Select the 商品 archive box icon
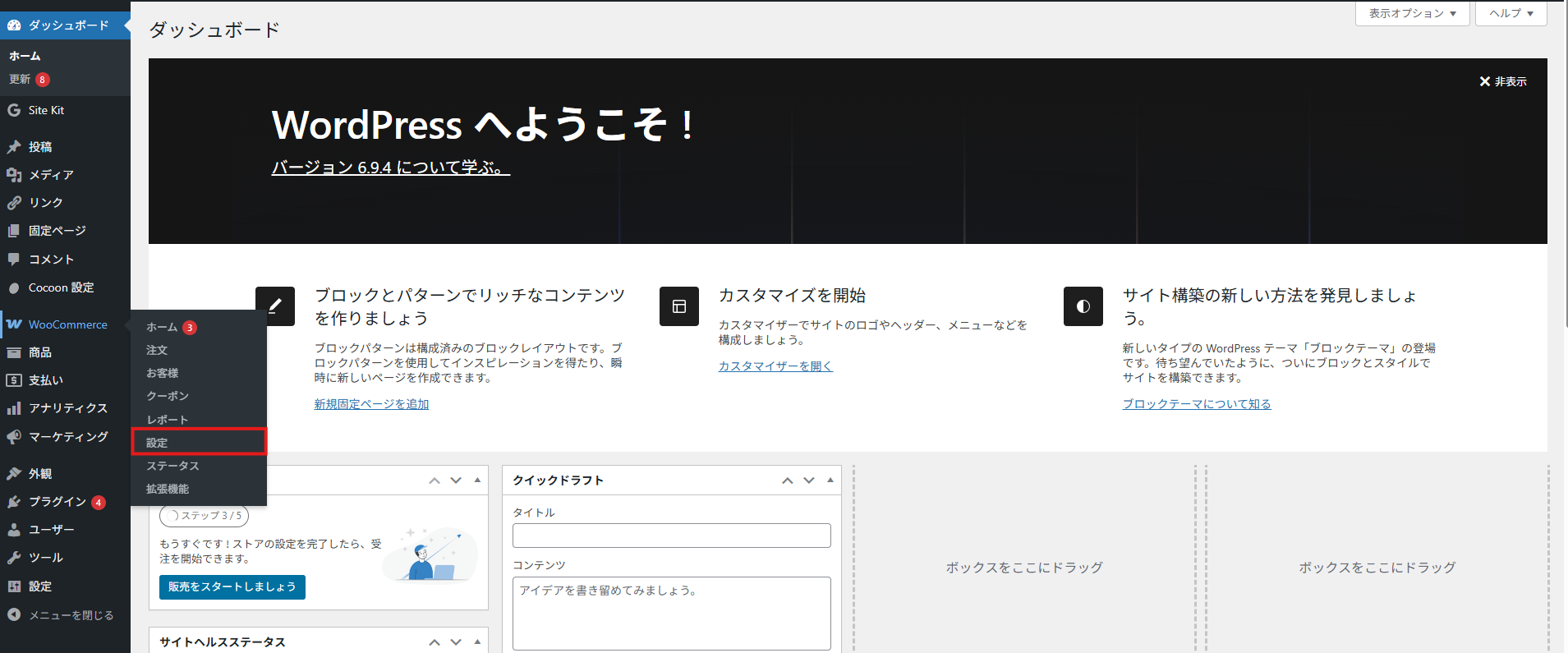 click(x=14, y=352)
